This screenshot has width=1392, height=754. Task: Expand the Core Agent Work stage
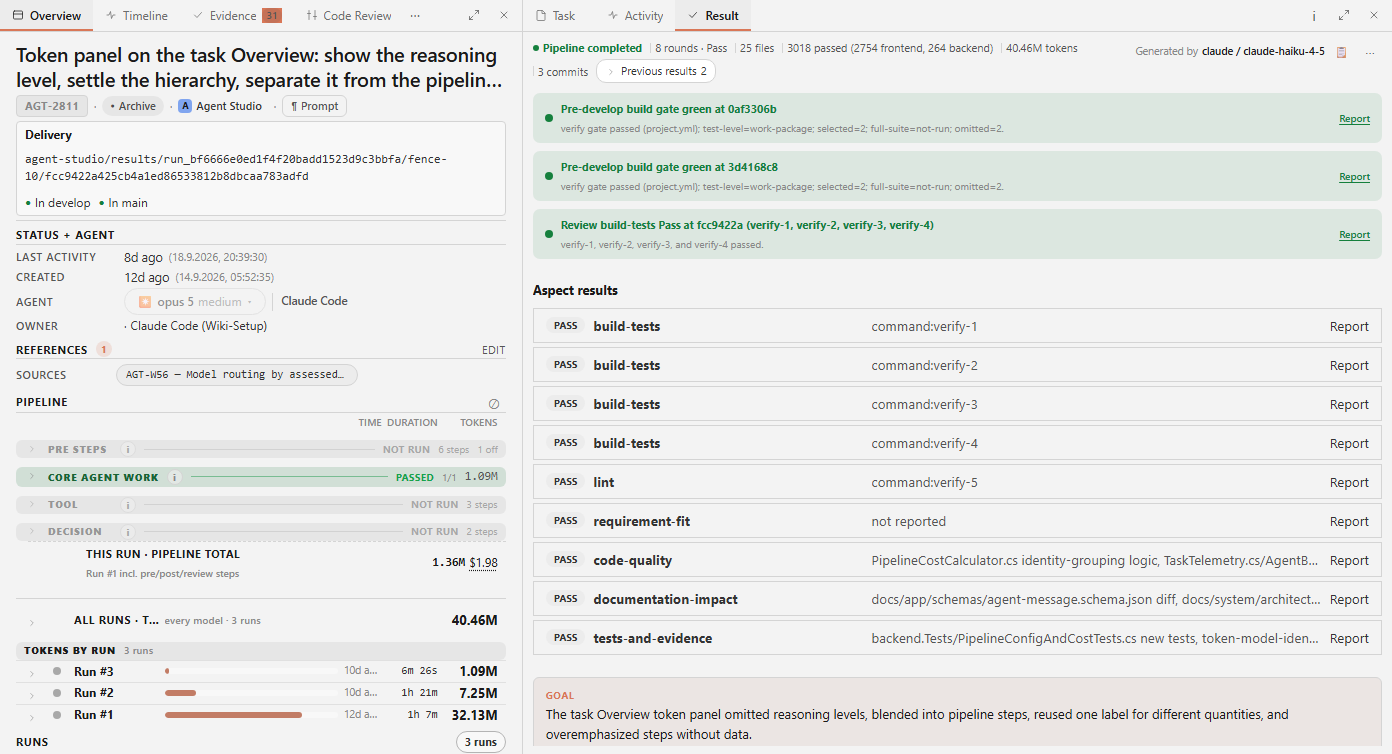31,478
